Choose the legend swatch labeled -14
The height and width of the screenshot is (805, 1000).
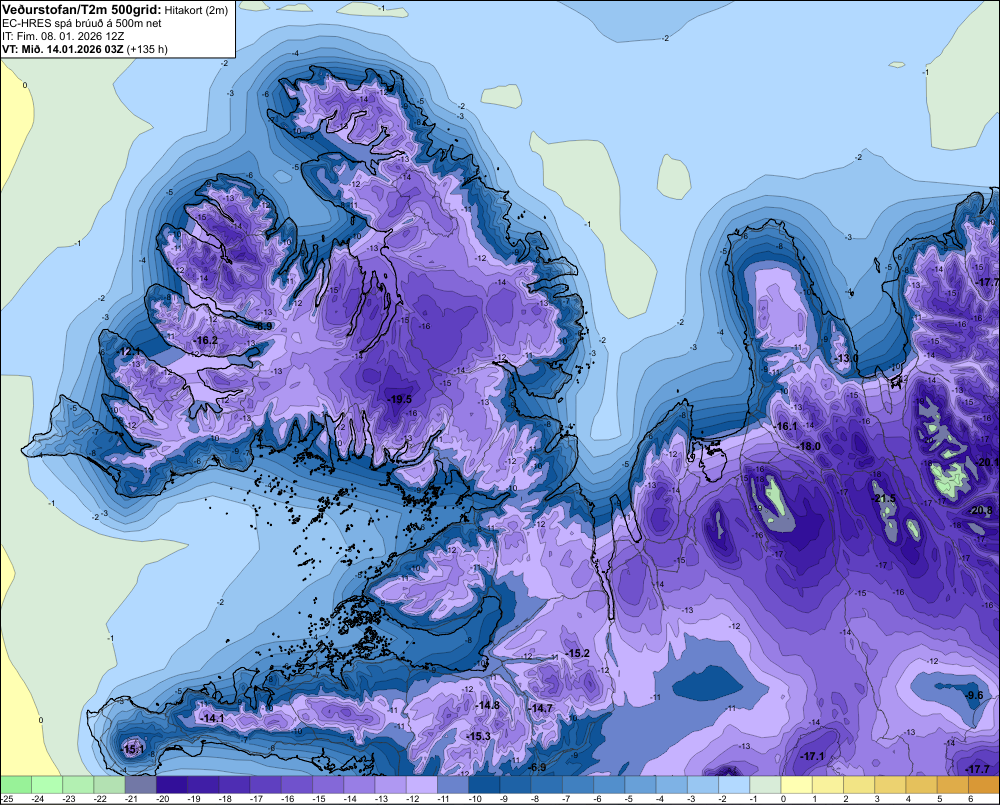[360, 785]
